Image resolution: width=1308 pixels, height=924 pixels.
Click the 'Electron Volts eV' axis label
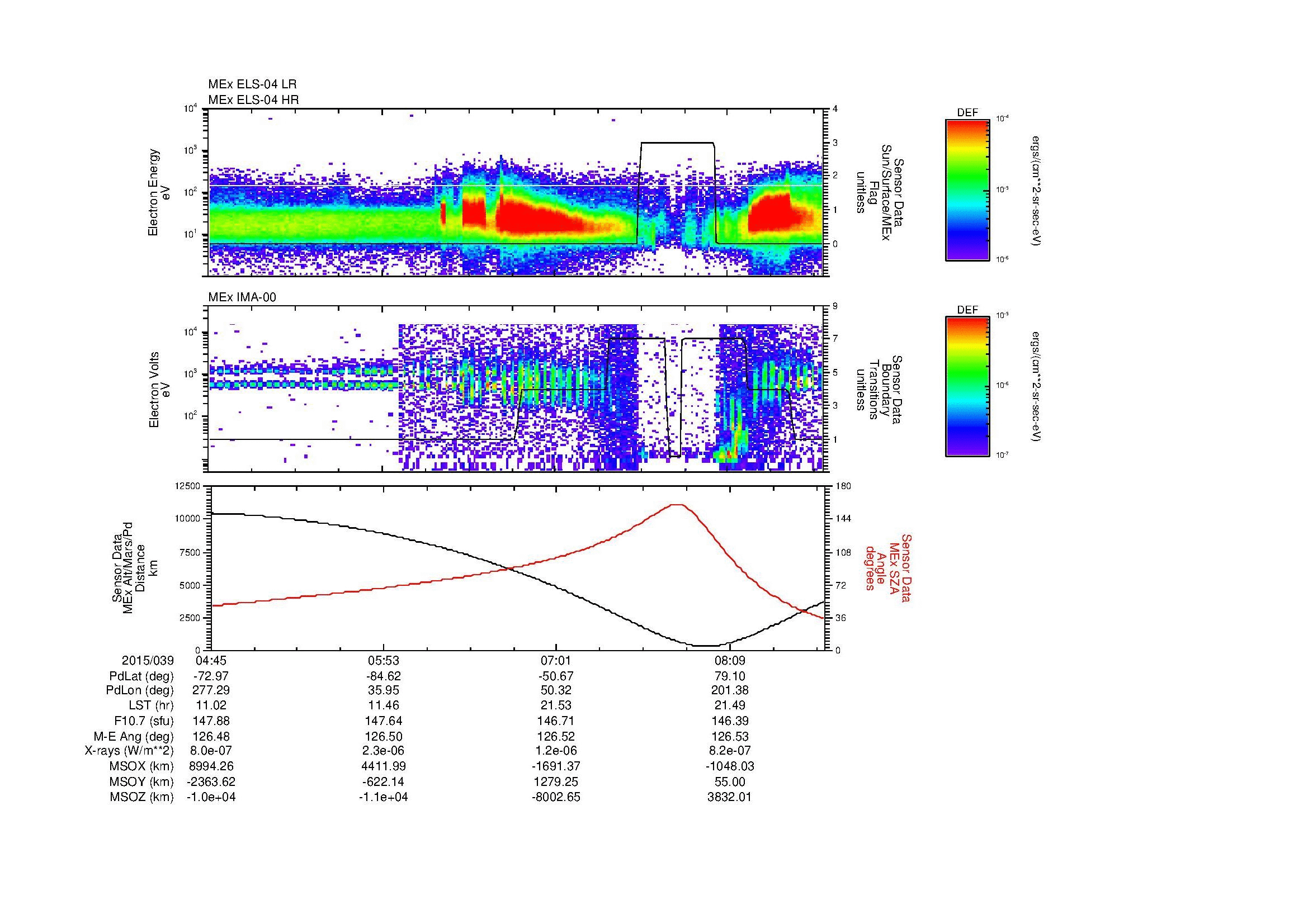point(160,390)
